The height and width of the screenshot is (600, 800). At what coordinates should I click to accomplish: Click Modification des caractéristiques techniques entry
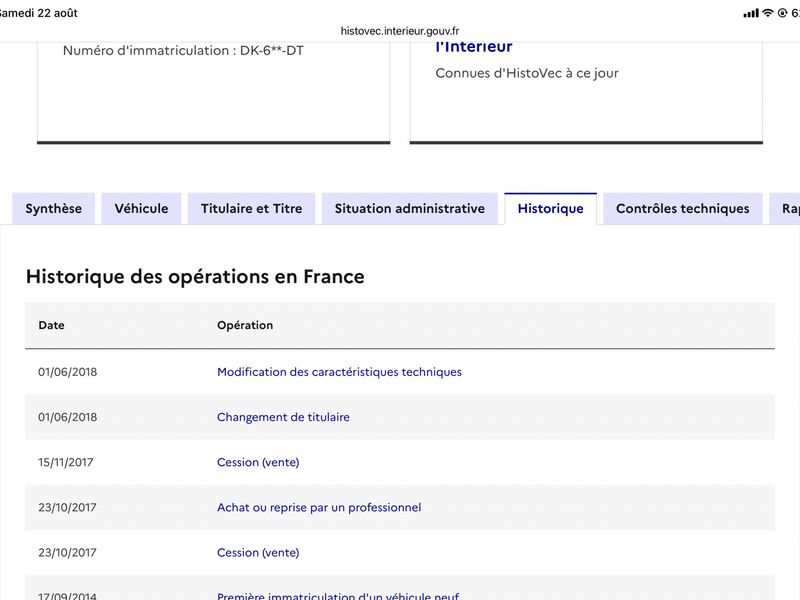(x=339, y=372)
